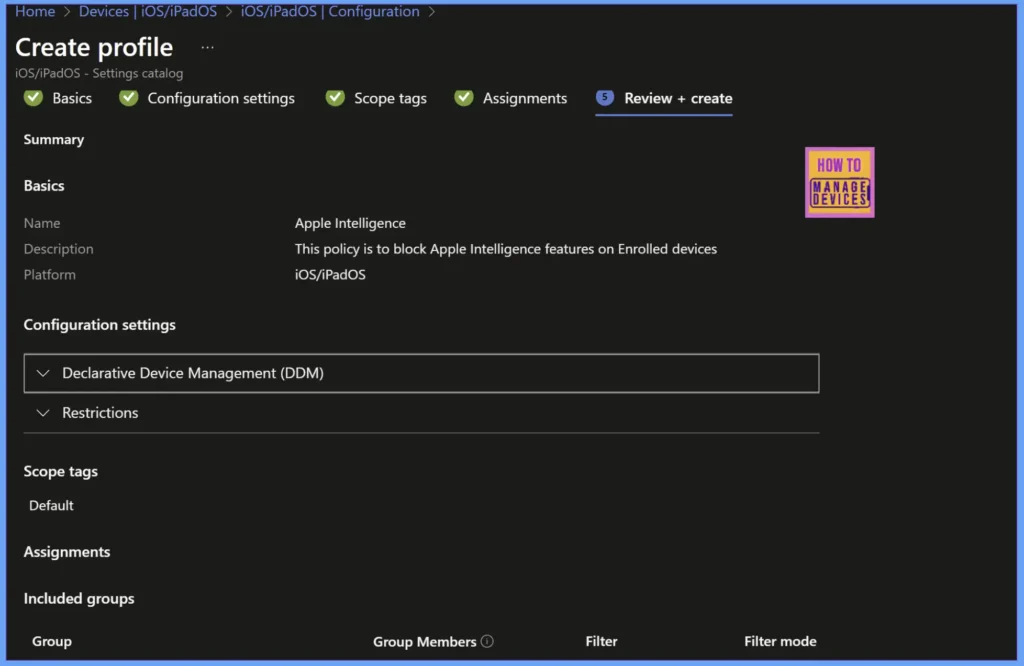Click the policy description text
Viewport: 1024px width, 666px height.
pos(505,249)
